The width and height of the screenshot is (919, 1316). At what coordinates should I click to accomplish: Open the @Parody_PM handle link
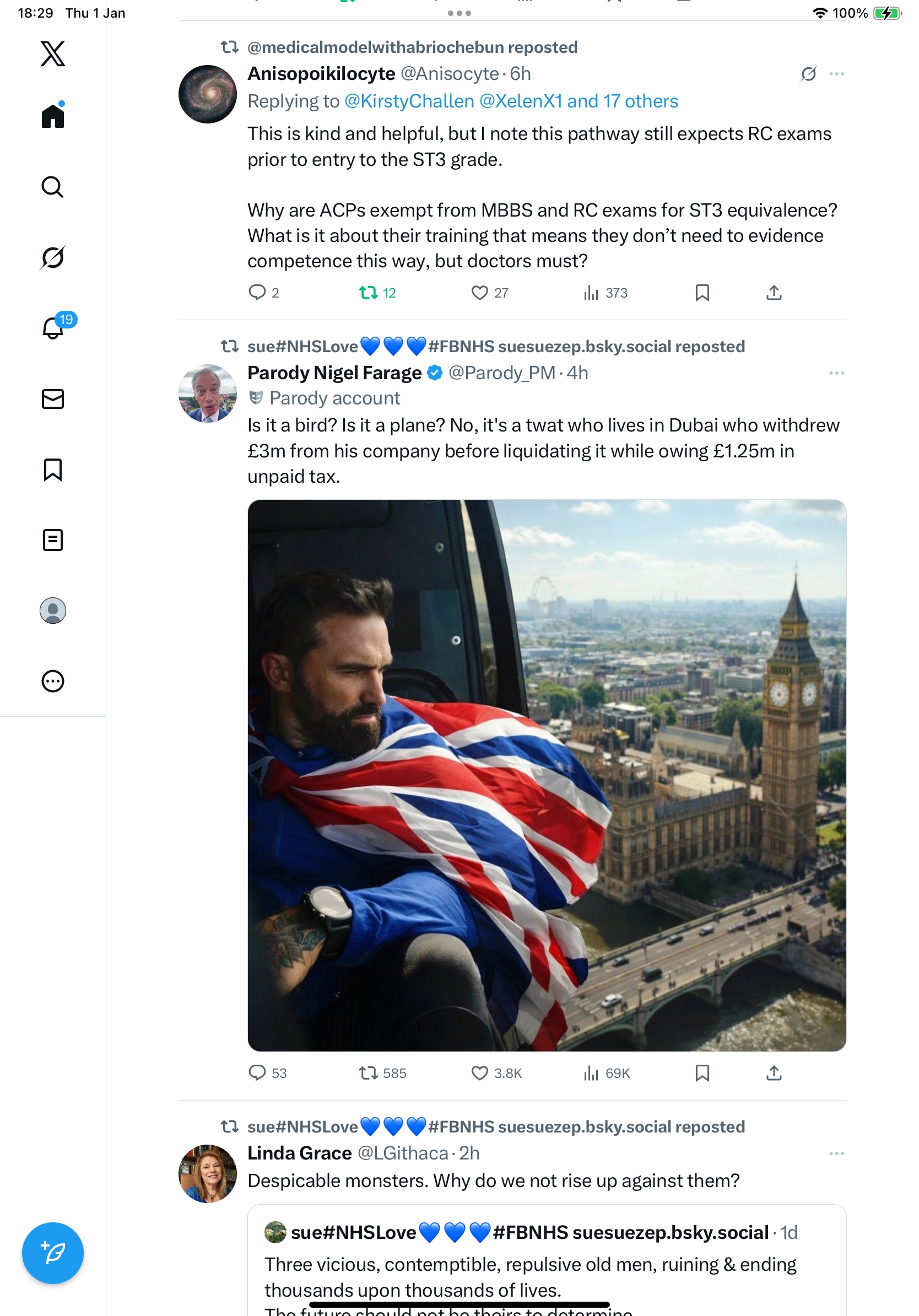502,373
